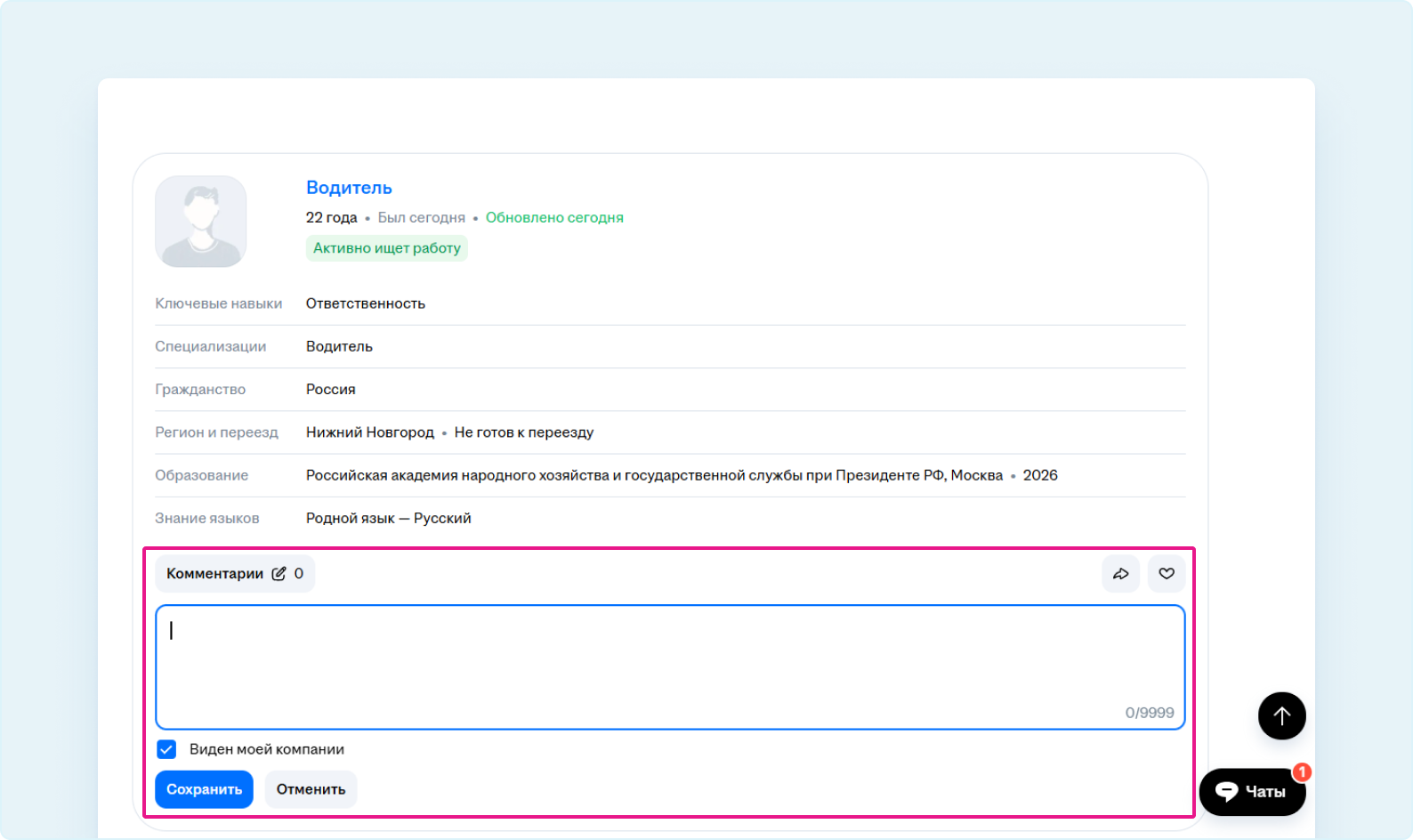Collapse the Комментарии section
This screenshot has height=840, width=1413.
tap(214, 574)
